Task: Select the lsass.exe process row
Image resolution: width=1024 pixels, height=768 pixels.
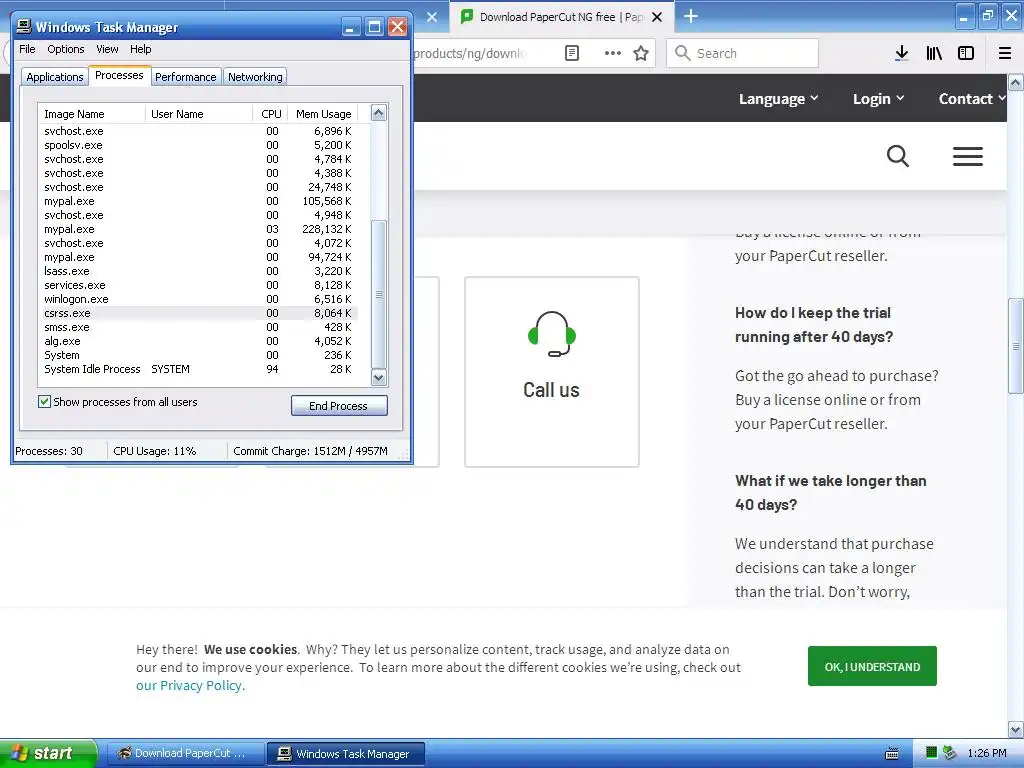Action: coord(198,271)
